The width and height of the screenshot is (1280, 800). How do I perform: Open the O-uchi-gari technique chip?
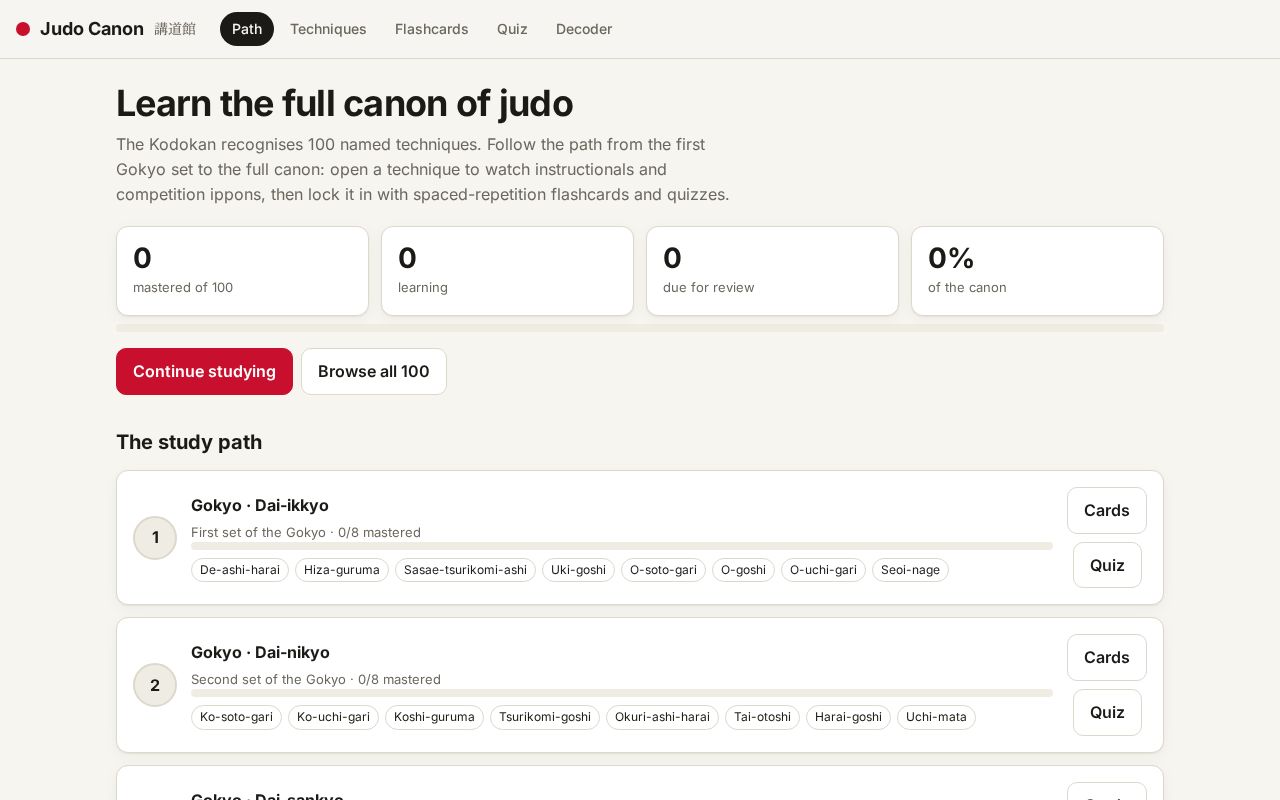pos(823,570)
